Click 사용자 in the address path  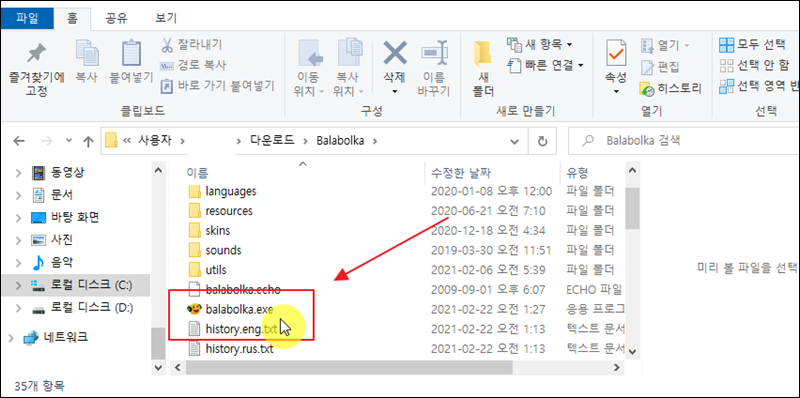[x=156, y=140]
